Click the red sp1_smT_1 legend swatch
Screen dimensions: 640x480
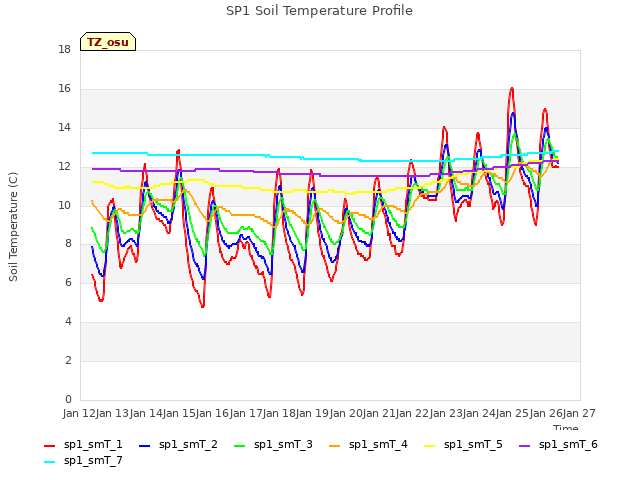49,446
